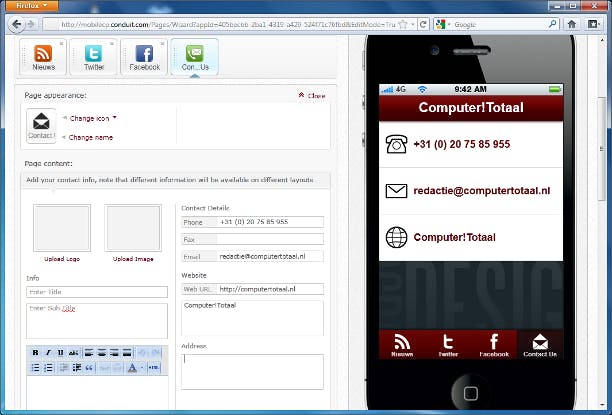
Task: Click the website name Computer!Totaal text area
Action: [x=253, y=318]
